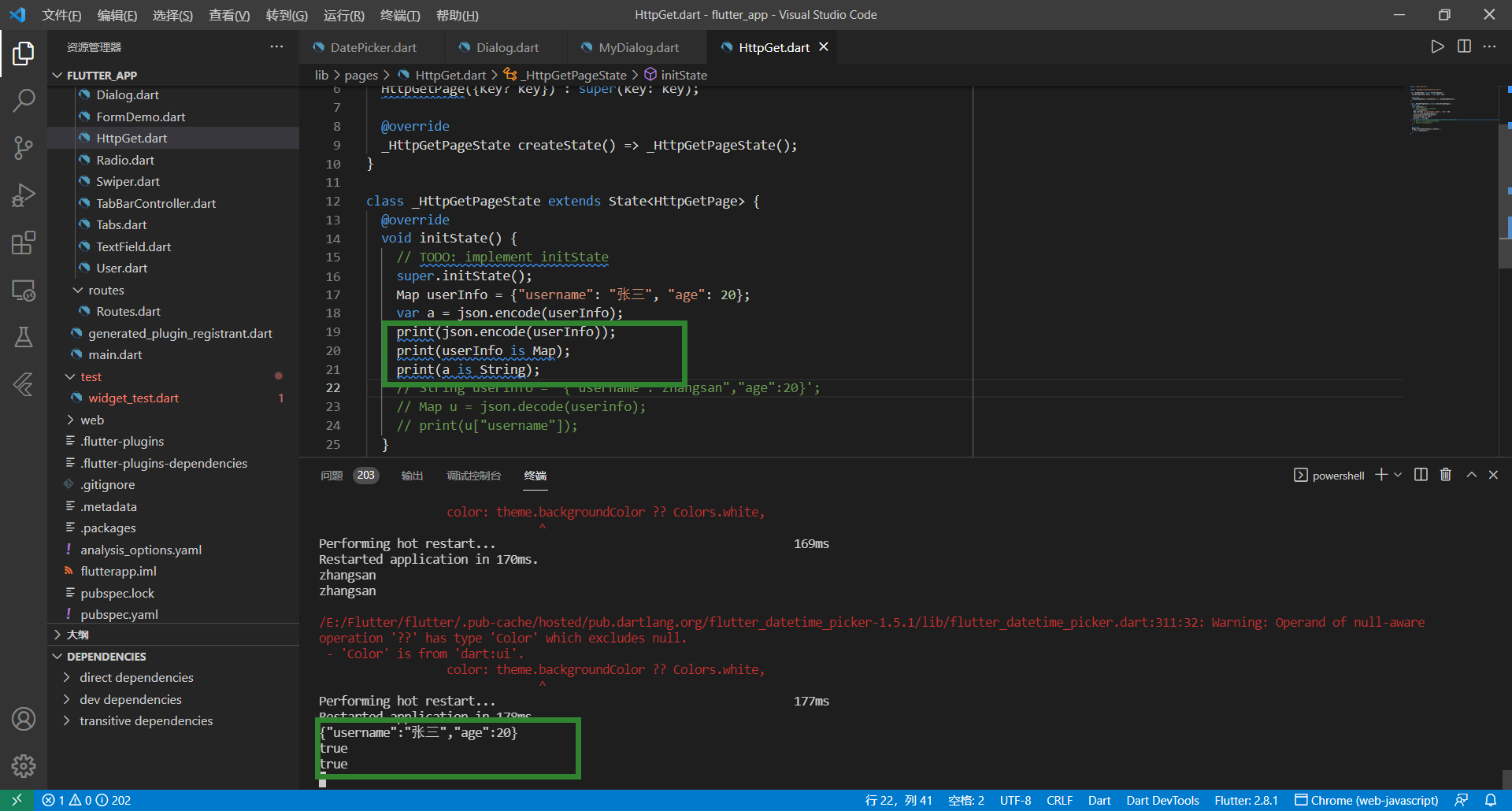
Task: Go to line via 行 22, 列 41
Action: [x=899, y=800]
